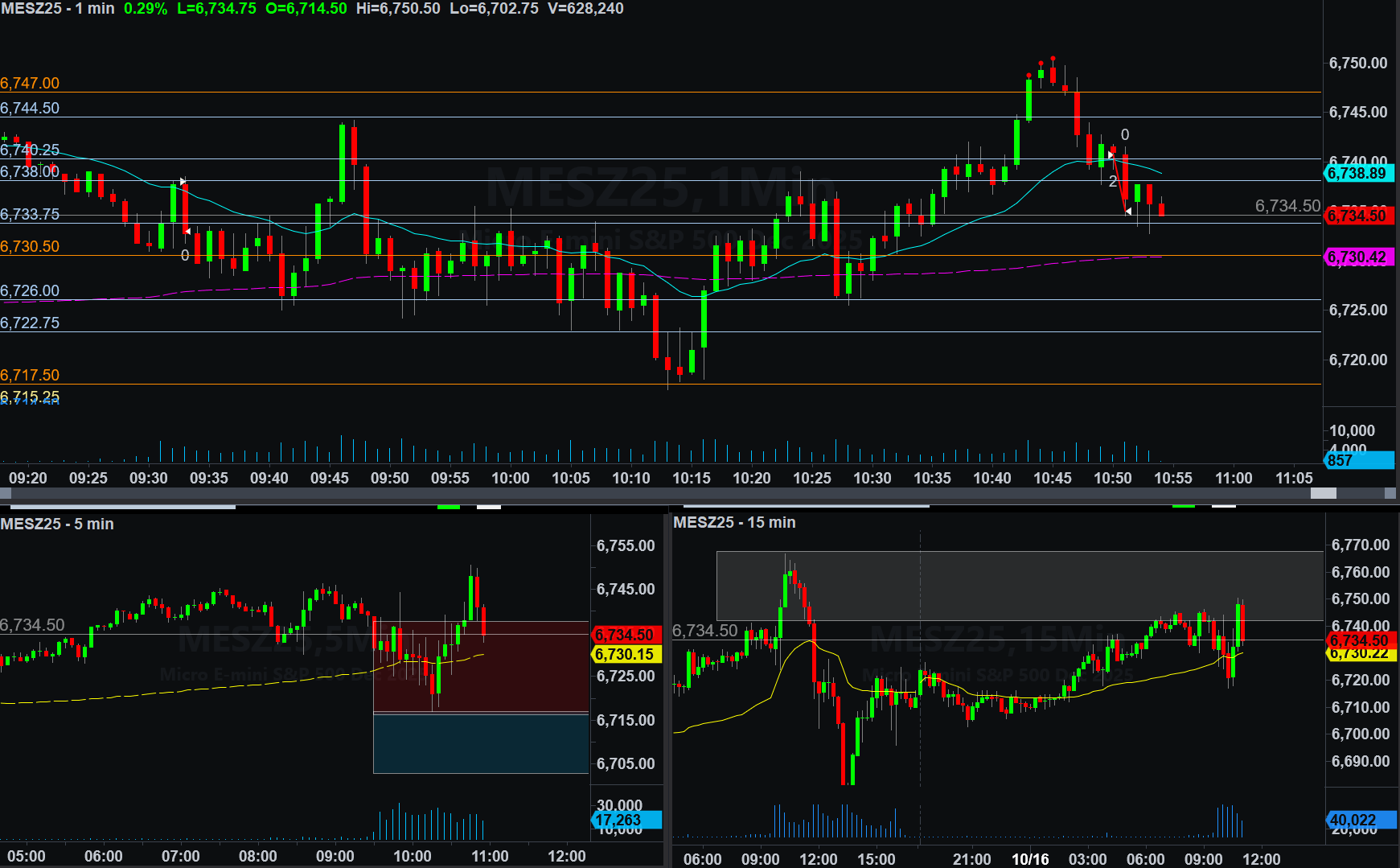Viewport: 1400px width, 868px height.
Task: Select the gray shaded rectangle on 15 min chart
Action: coord(1019,585)
